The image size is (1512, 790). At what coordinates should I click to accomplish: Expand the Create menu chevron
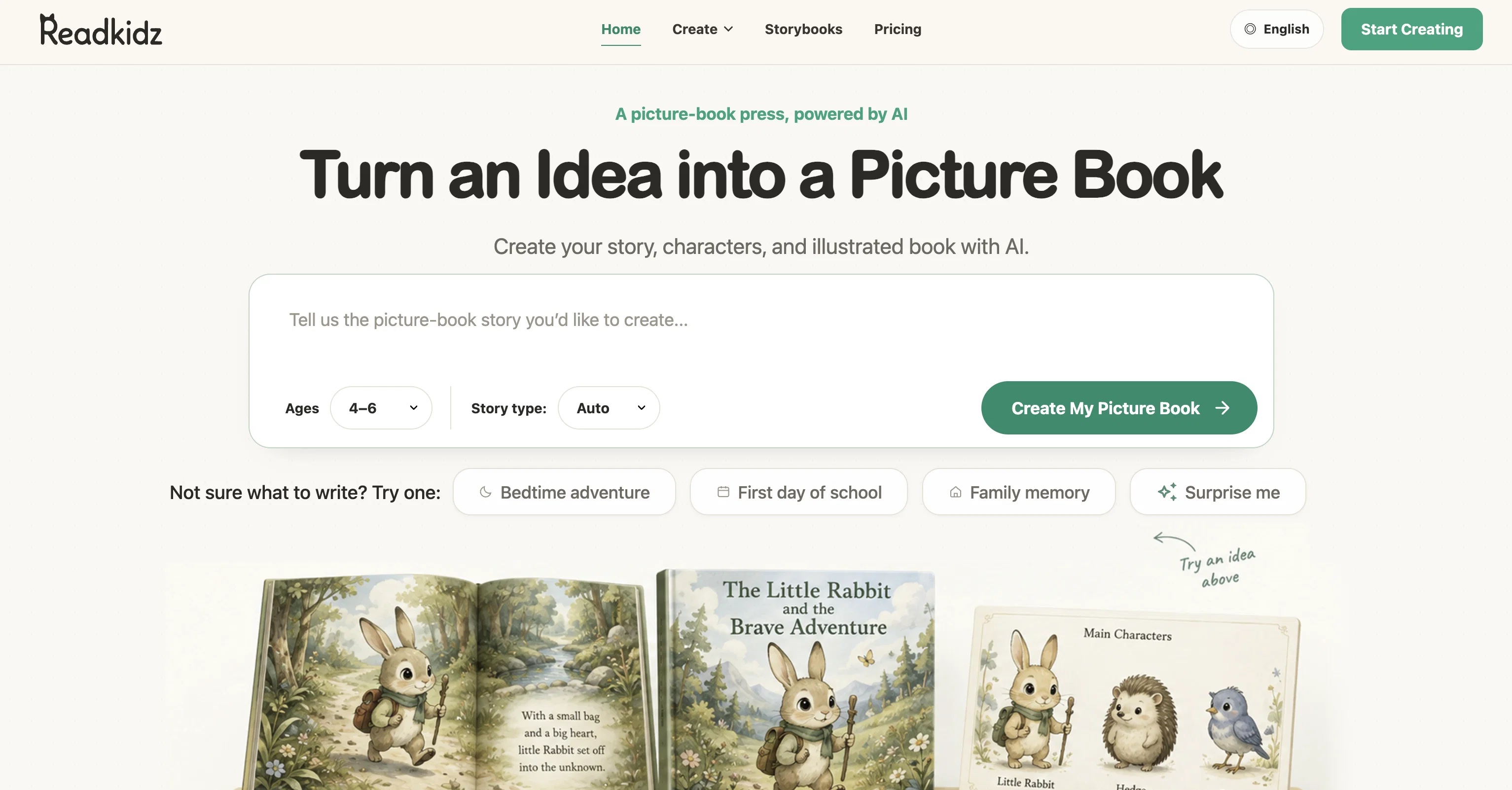728,29
